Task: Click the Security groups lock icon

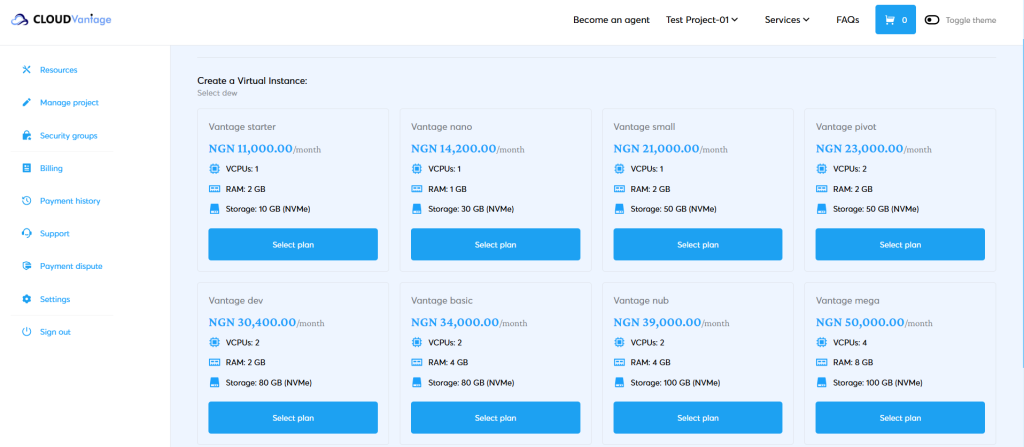Action: pos(27,135)
